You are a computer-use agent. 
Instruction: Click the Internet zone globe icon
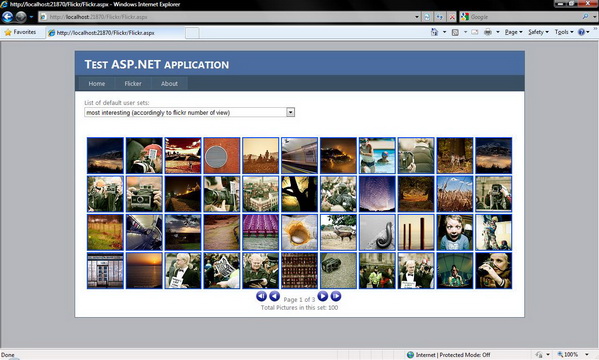click(x=410, y=355)
